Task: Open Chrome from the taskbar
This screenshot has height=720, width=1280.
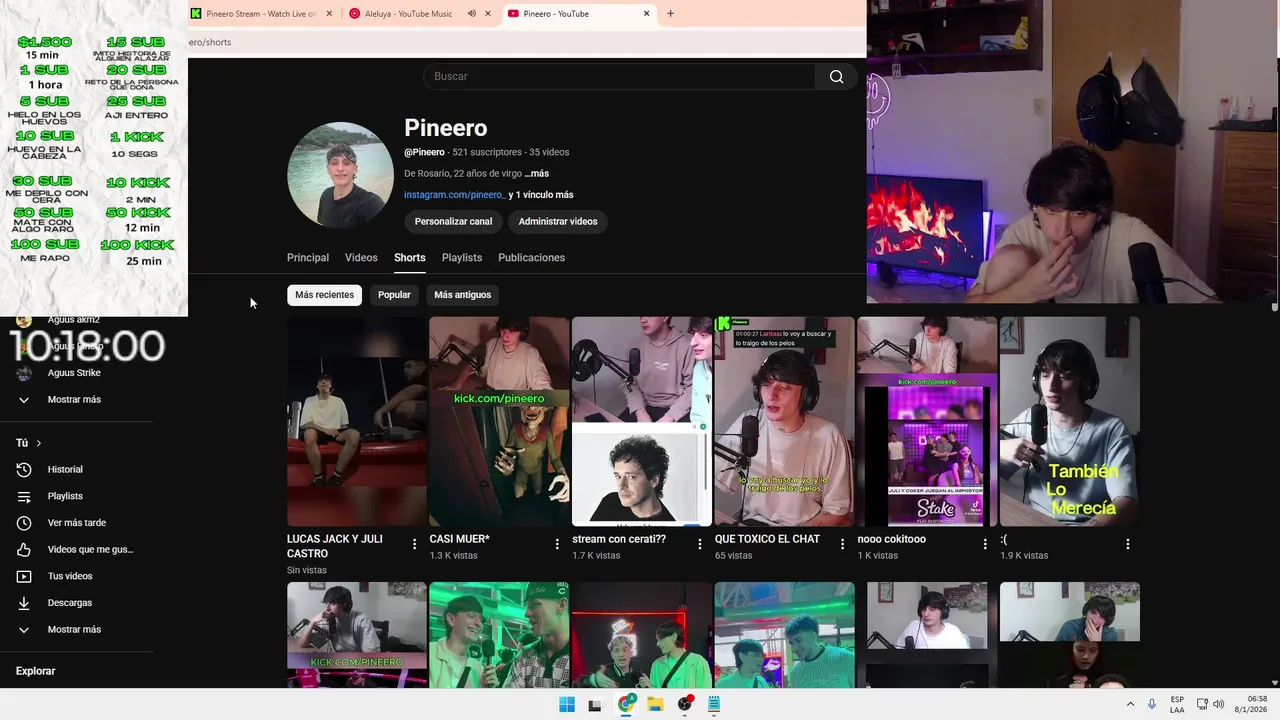Action: pos(626,705)
